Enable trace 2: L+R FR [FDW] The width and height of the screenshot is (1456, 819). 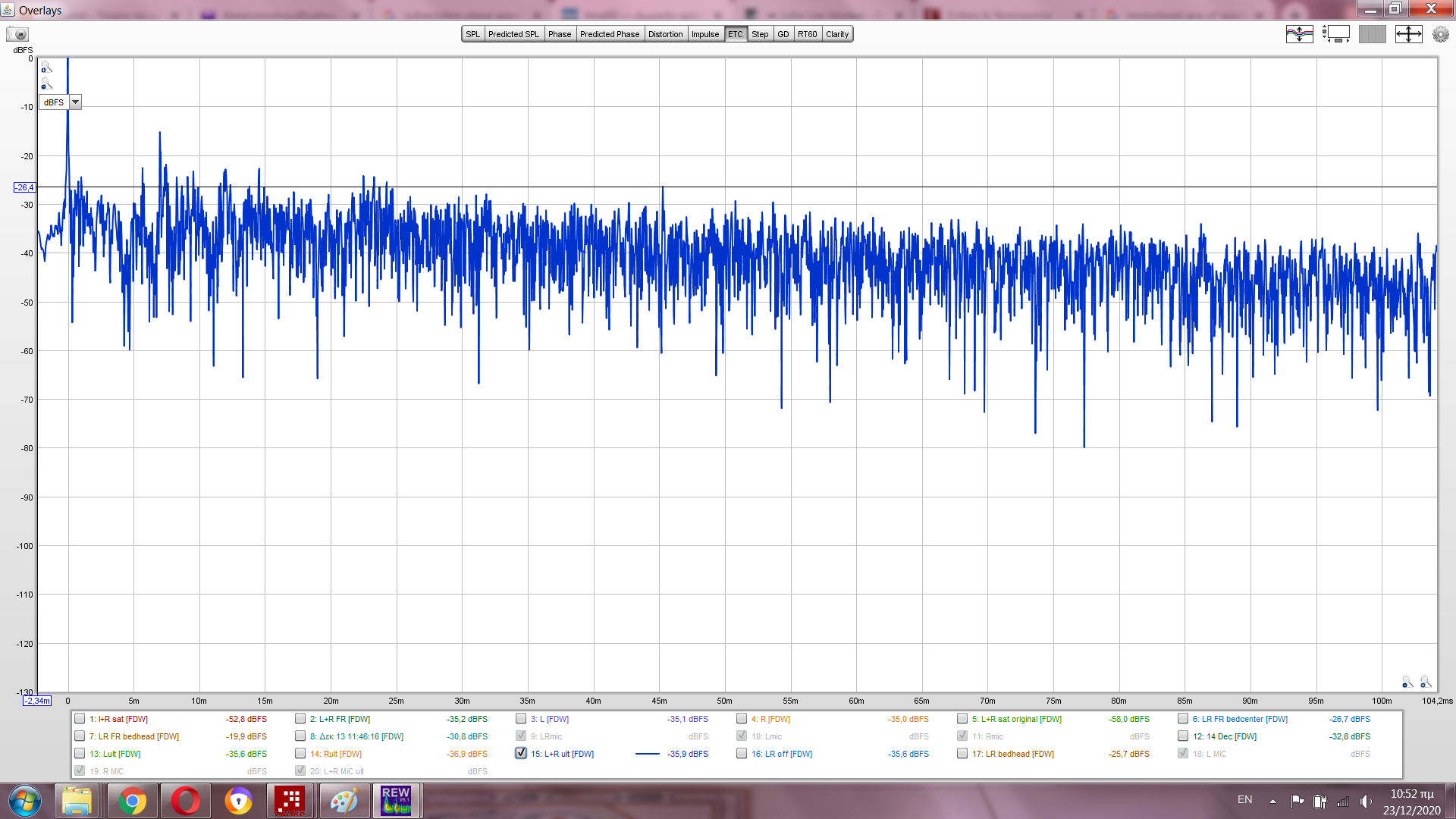[x=300, y=719]
